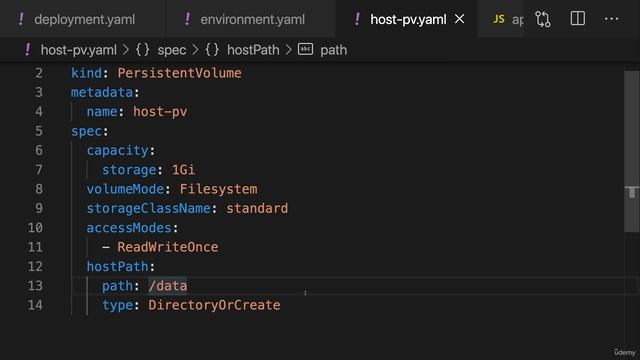This screenshot has width=640, height=360.
Task: Expand the spec breadcrumb segment
Action: [x=172, y=50]
